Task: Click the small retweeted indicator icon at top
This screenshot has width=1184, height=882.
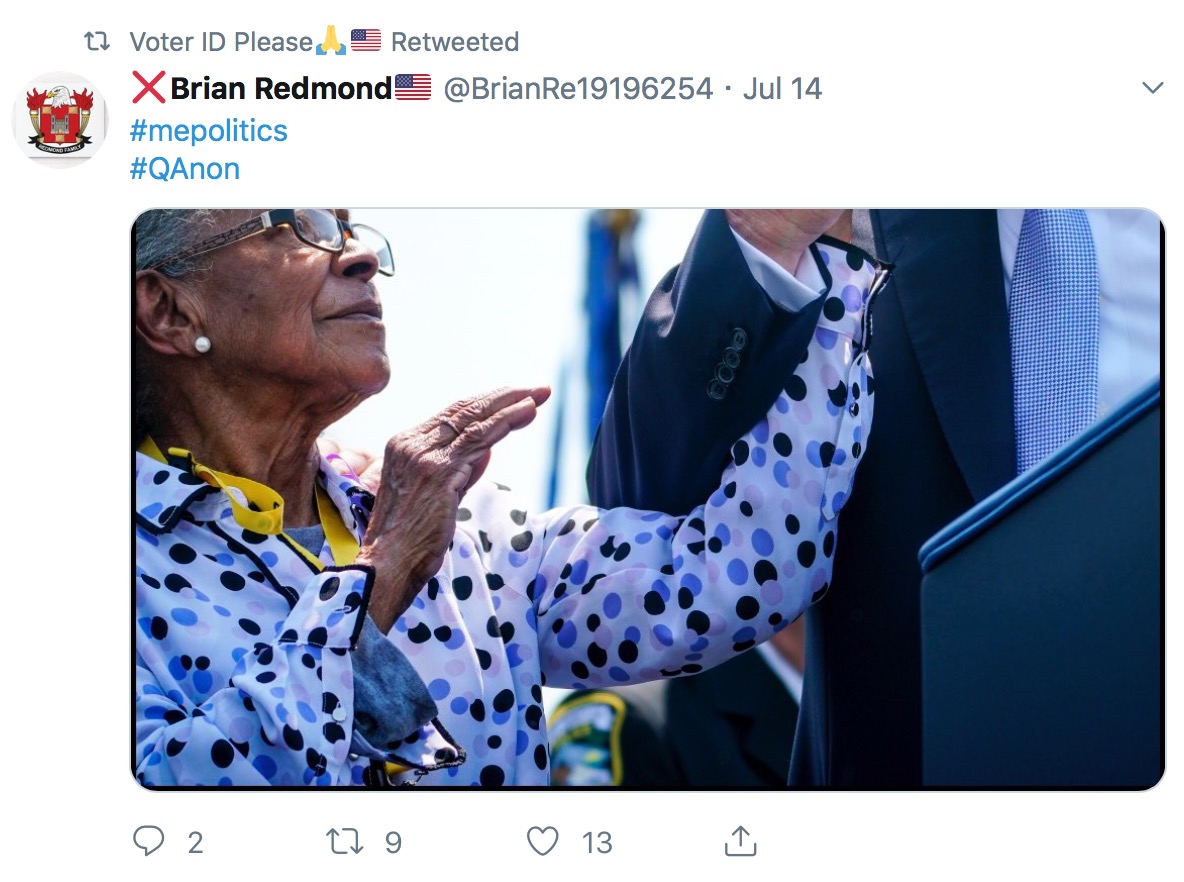Action: point(96,42)
